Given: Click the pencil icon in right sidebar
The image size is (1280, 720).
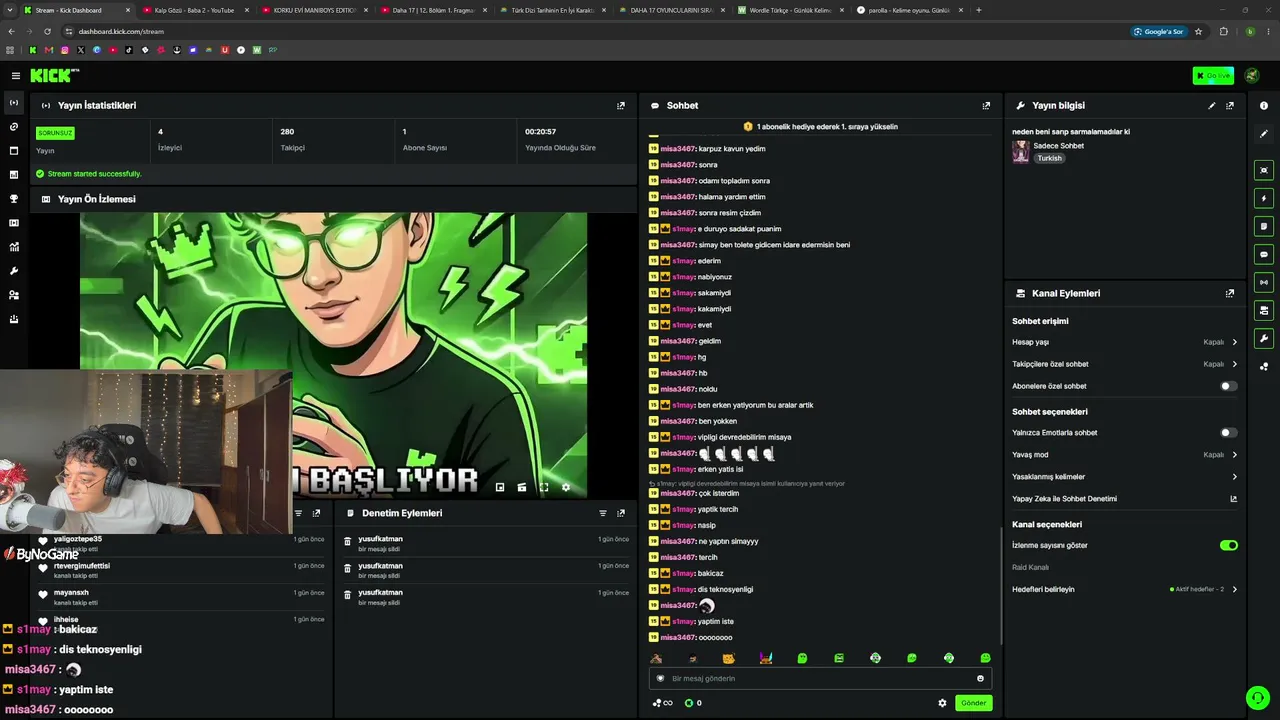Looking at the screenshot, I should (1264, 134).
